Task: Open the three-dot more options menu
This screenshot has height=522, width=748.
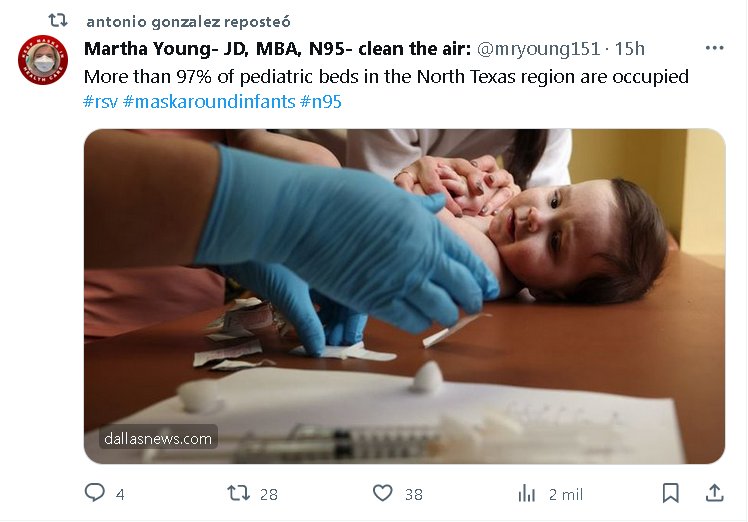Action: tap(714, 48)
